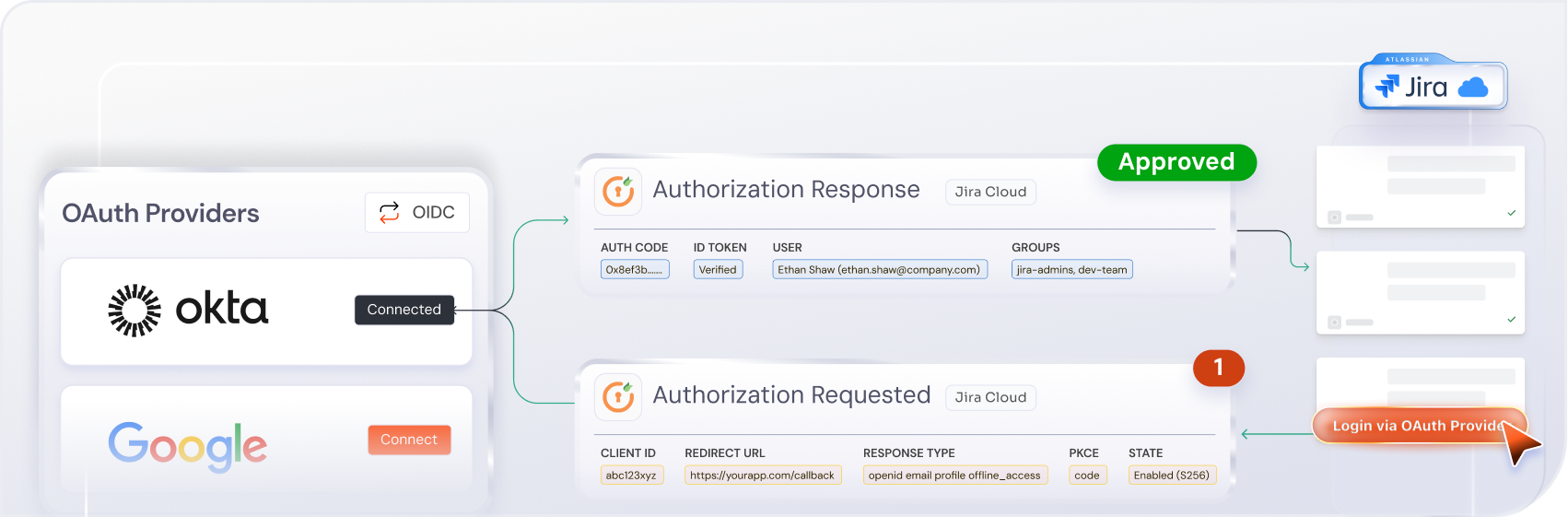
Task: Click the Enabled (S256) state value
Action: pos(1172,476)
